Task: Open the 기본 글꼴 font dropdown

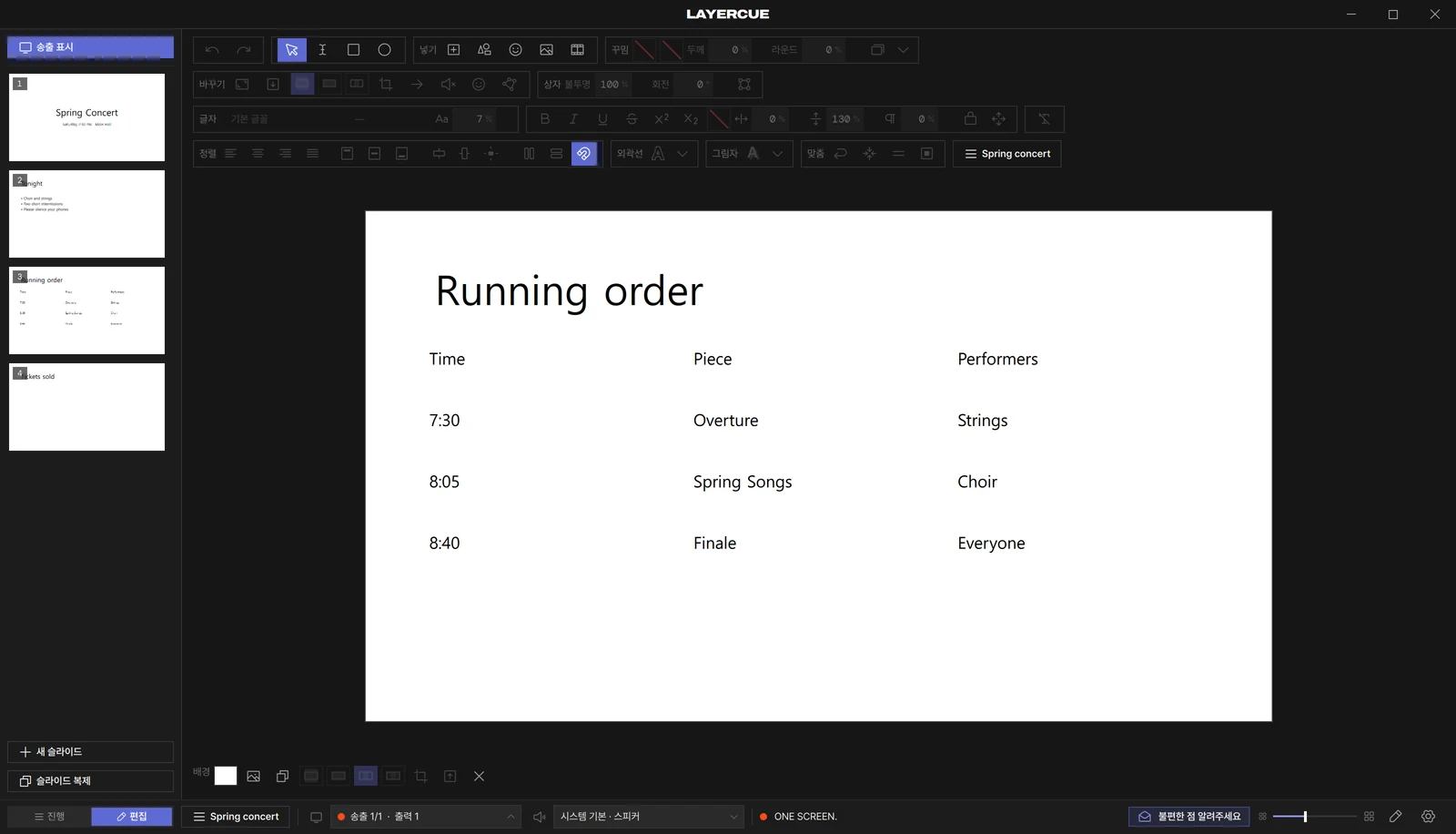Action: (x=295, y=119)
